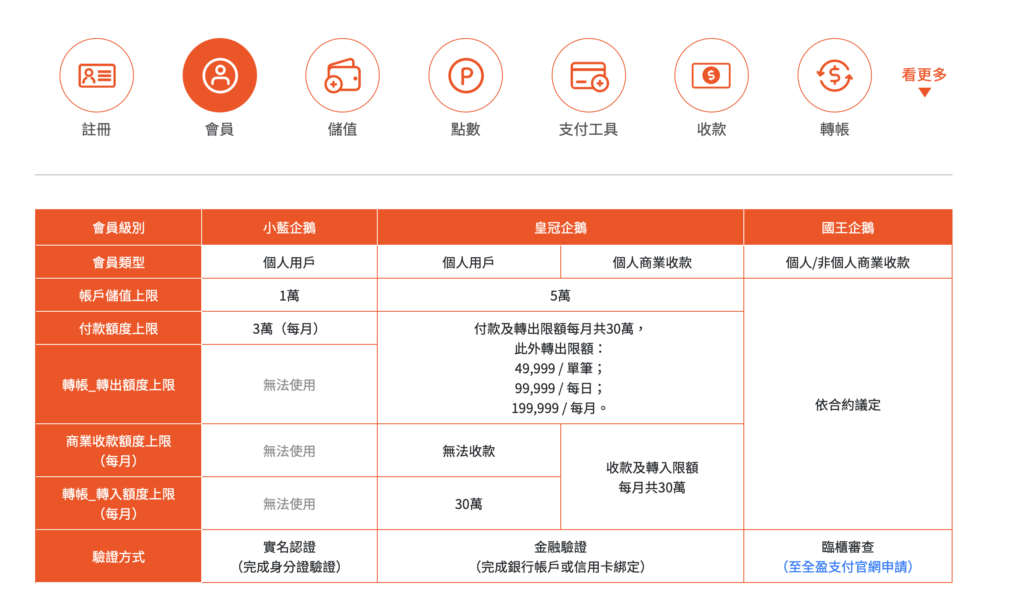
Task: Click the 依合約議定 table cell
Action: (x=847, y=405)
